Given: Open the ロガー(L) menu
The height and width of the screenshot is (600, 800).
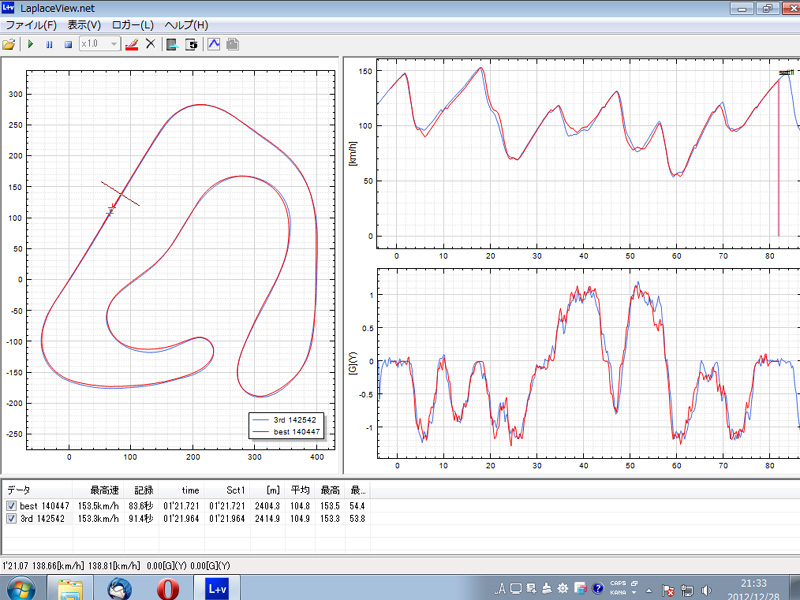Looking at the screenshot, I should coord(133,25).
